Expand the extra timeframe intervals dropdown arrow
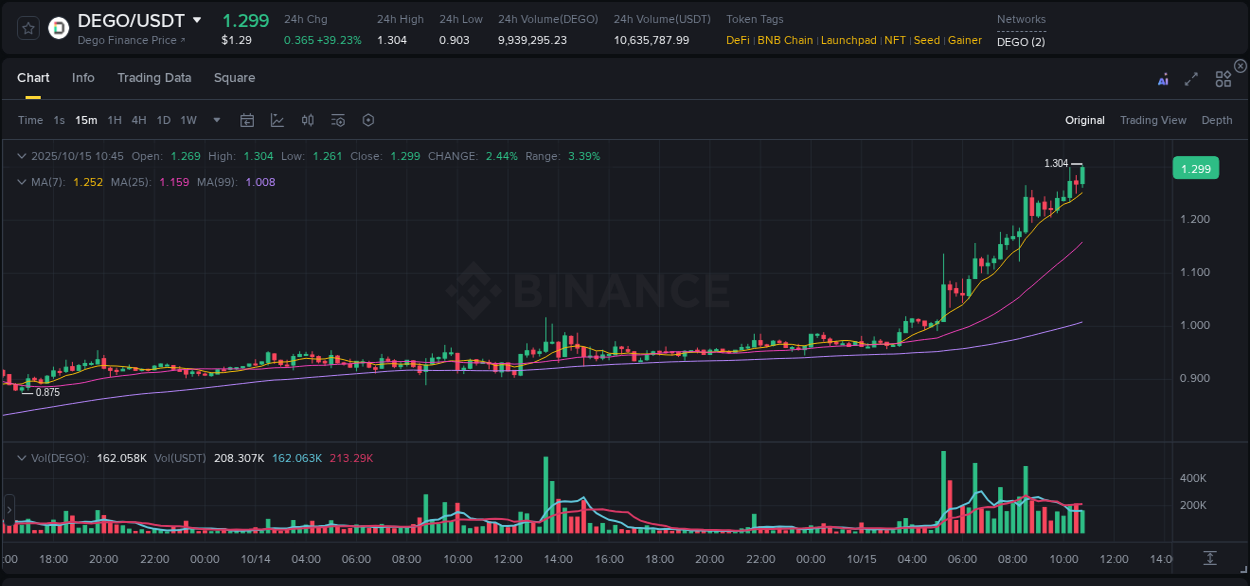 coord(215,120)
